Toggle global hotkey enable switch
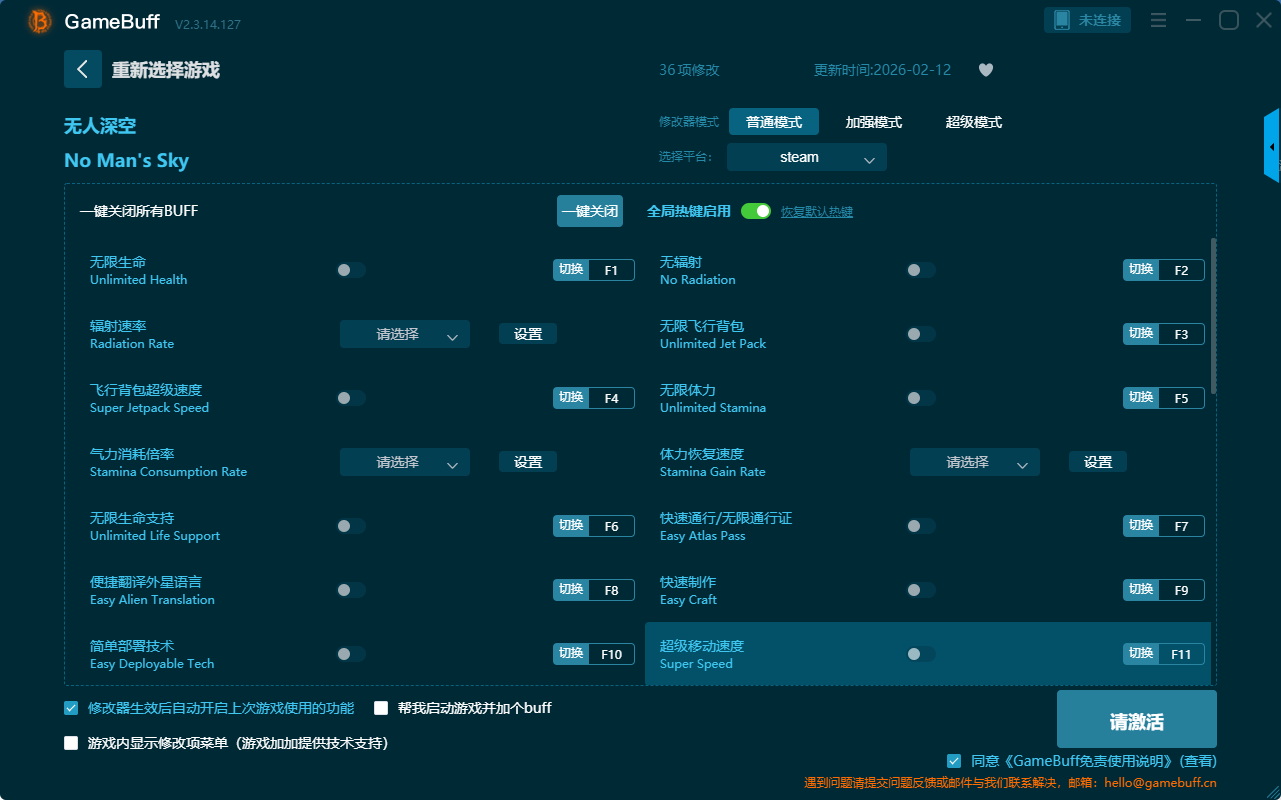Image resolution: width=1281 pixels, height=800 pixels. pos(755,211)
